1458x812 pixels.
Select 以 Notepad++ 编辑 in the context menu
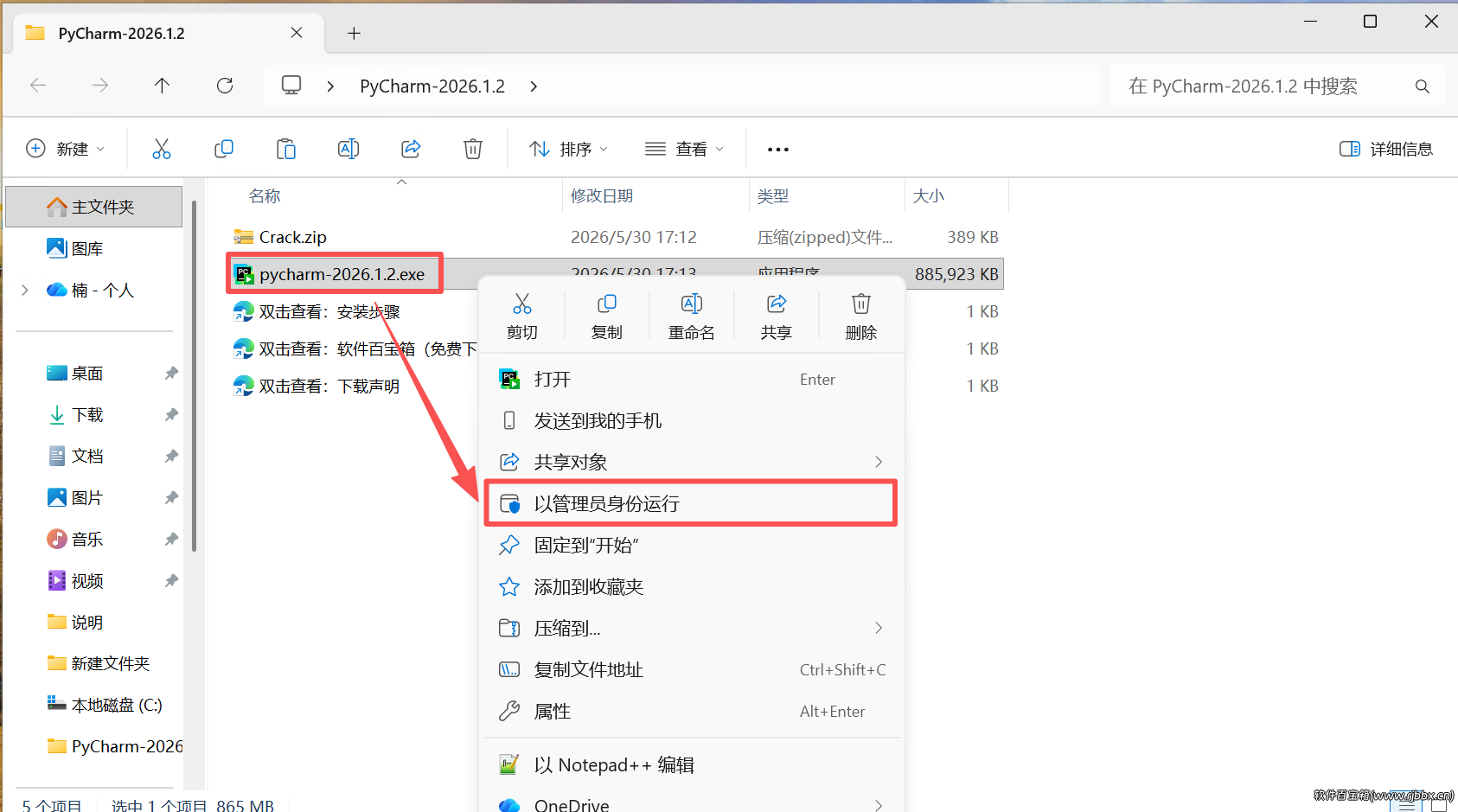pyautogui.click(x=692, y=765)
